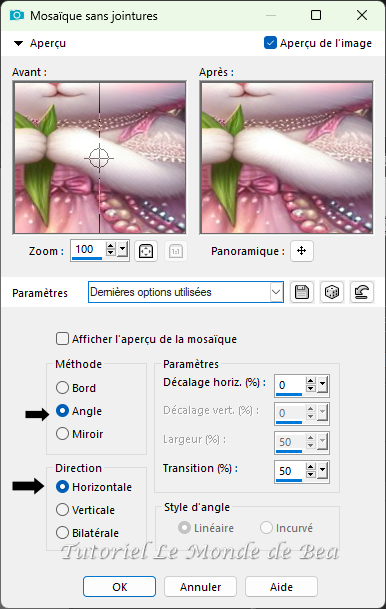Viewport: 386px width, 609px height.
Task: Open the Transition (%) slider dropdown arrow
Action: coord(322,471)
